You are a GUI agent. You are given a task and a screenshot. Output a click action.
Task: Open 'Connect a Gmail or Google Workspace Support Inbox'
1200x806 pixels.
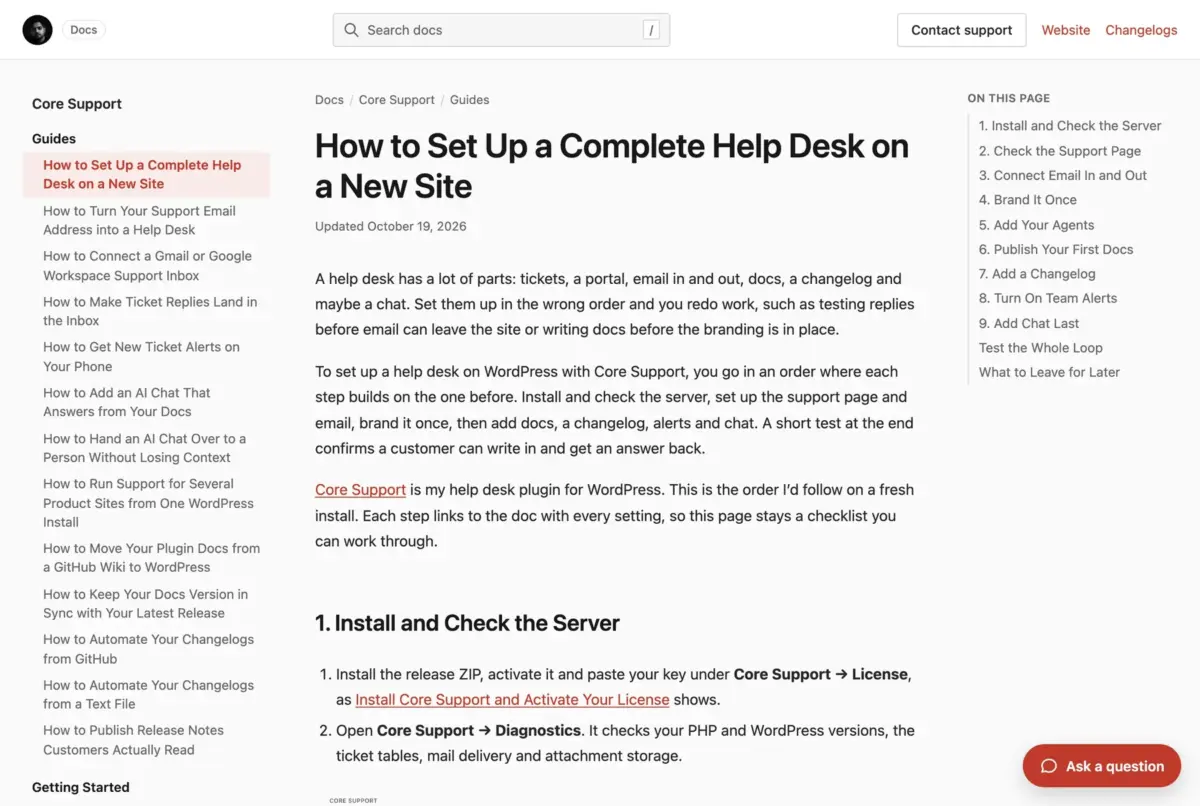tap(146, 266)
